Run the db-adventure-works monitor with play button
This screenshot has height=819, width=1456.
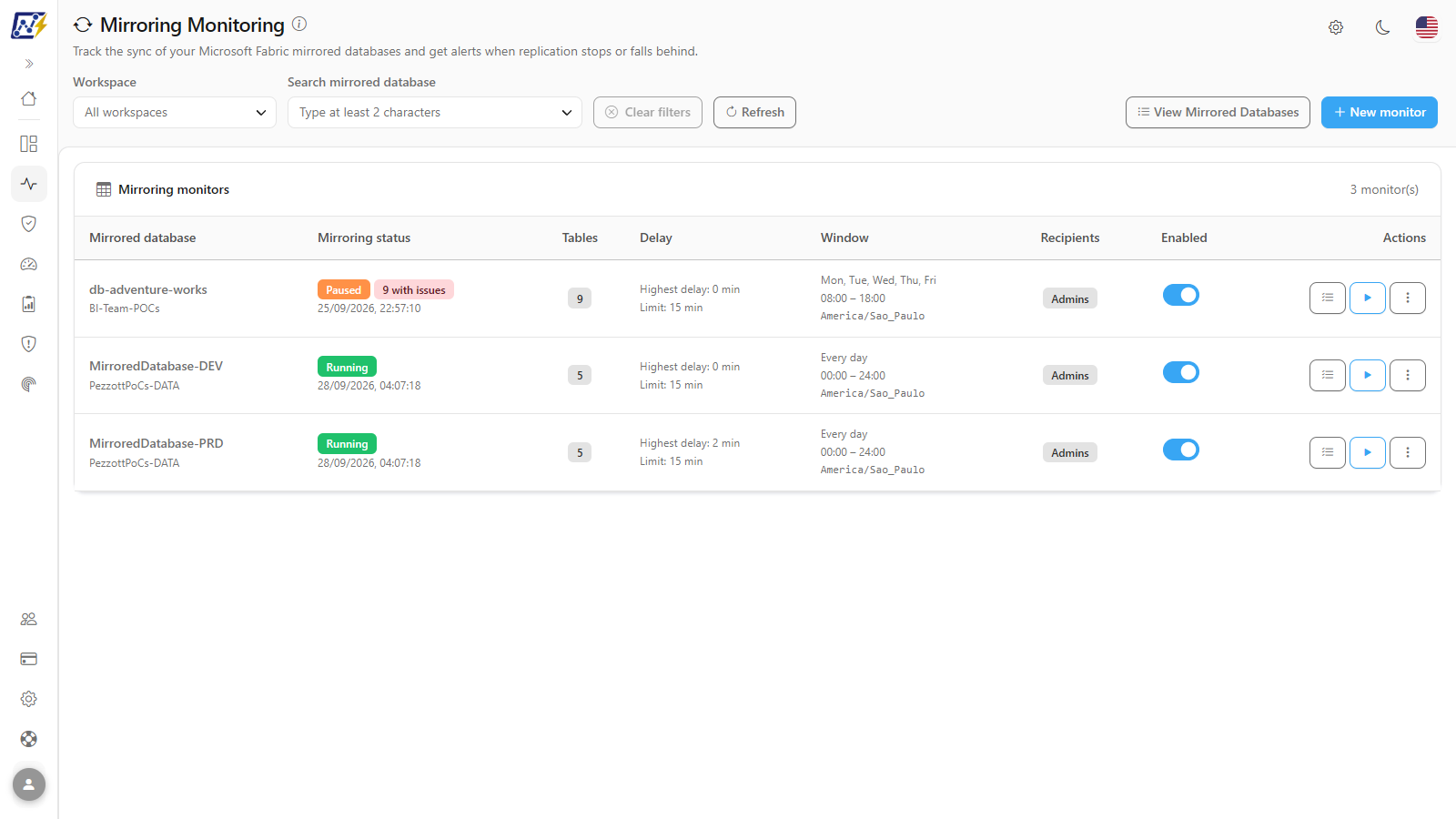[1368, 298]
